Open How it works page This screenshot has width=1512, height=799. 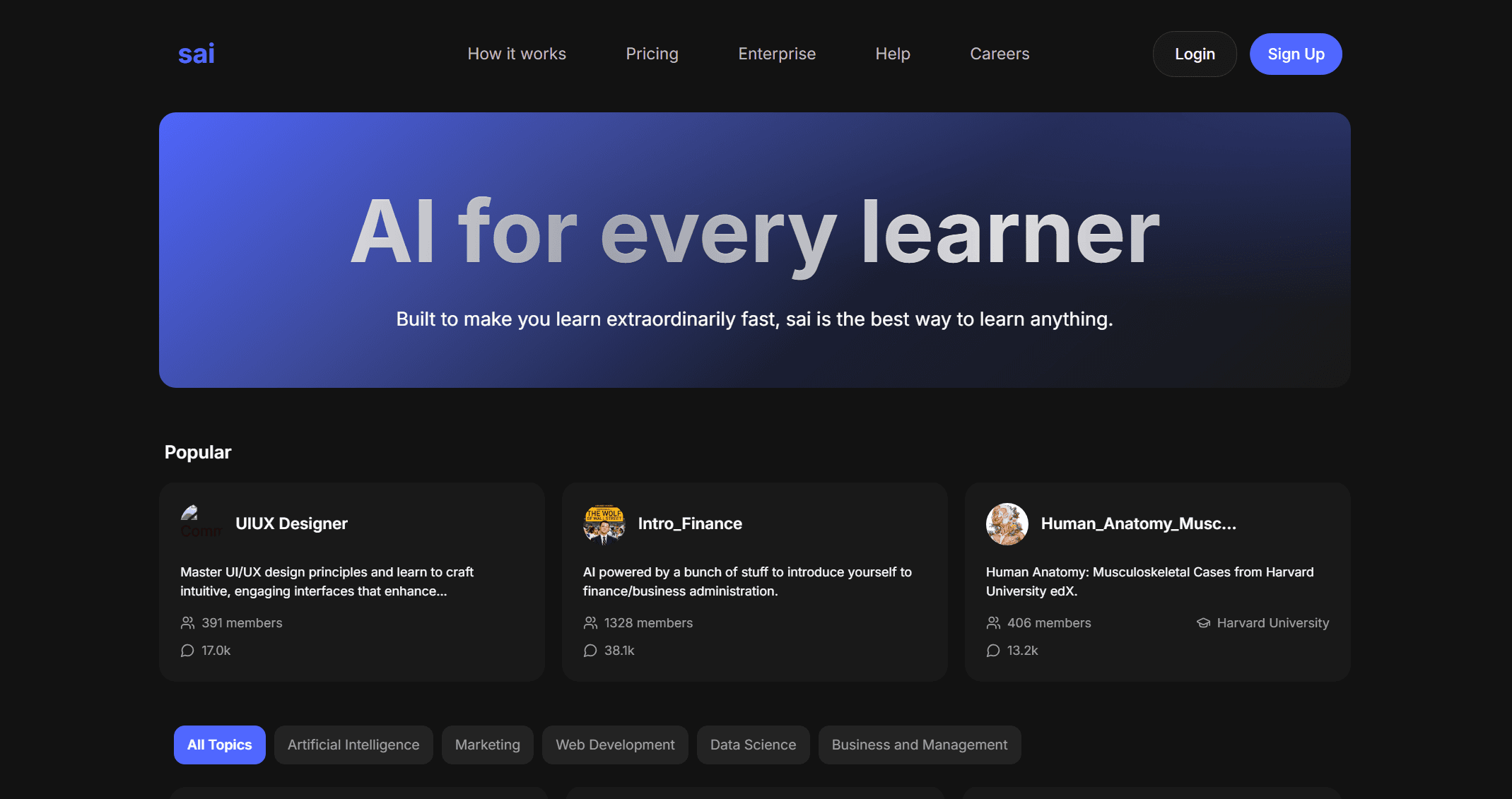pyautogui.click(x=517, y=54)
